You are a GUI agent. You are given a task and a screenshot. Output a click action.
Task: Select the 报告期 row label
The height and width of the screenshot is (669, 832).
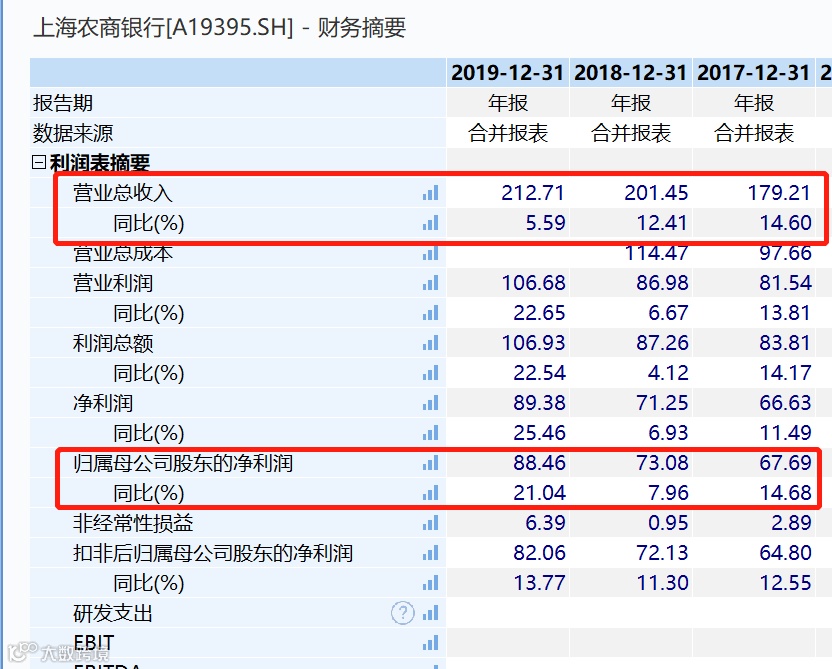click(x=63, y=103)
